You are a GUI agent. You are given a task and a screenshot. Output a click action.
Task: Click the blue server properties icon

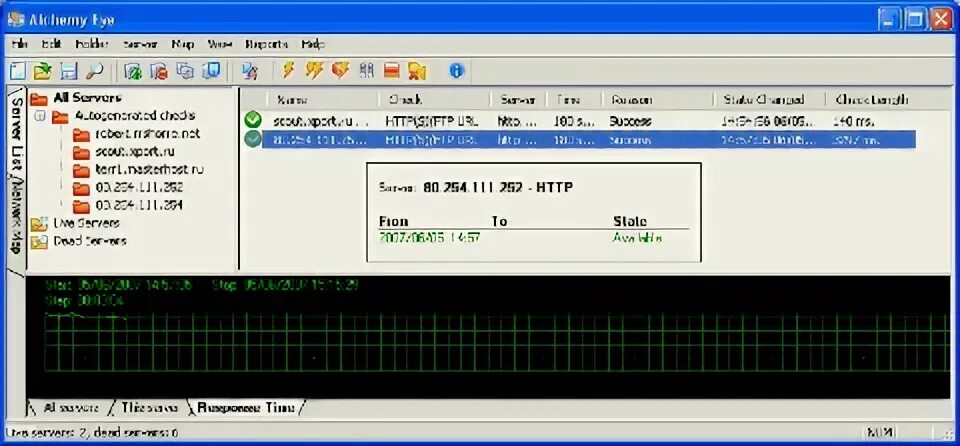click(211, 71)
